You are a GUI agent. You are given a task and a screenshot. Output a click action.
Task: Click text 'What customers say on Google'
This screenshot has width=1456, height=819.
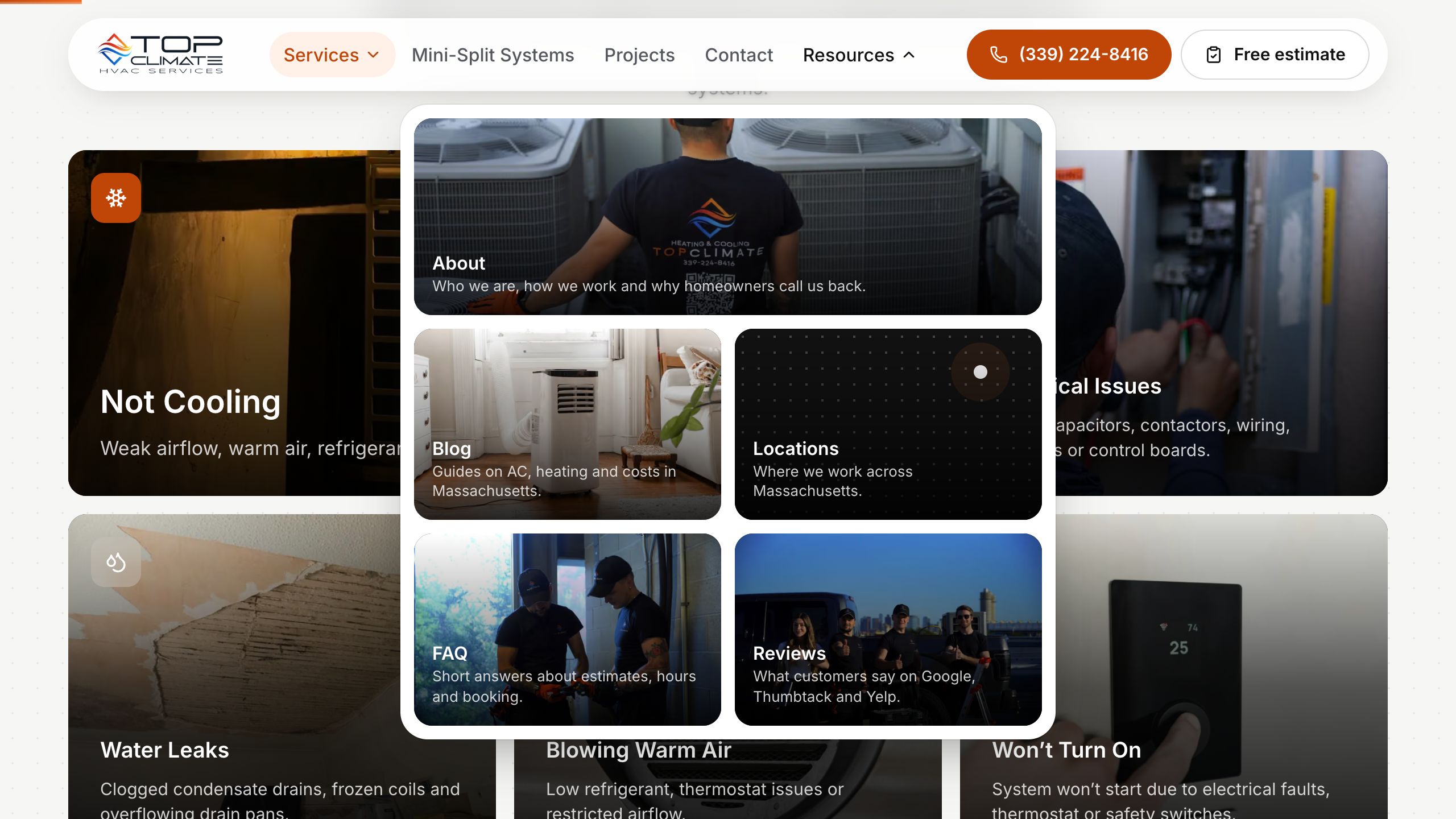[864, 676]
